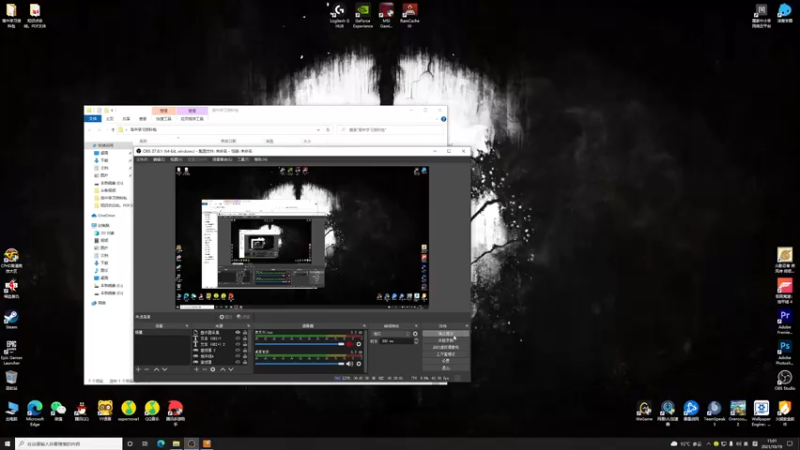Move source up in Sources dock
The height and width of the screenshot is (450, 800).
click(x=222, y=369)
